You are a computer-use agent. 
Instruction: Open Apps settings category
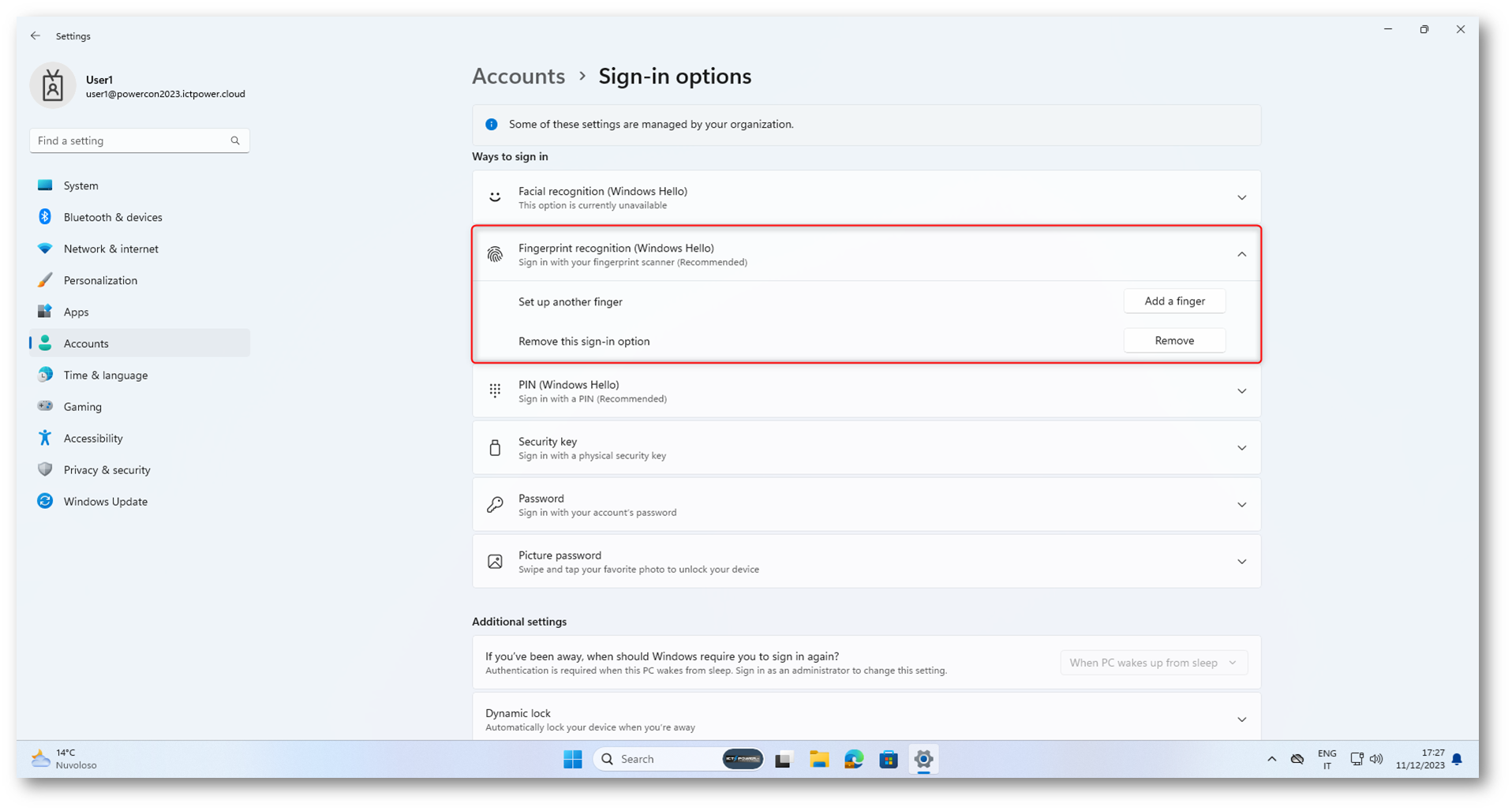pyautogui.click(x=140, y=312)
